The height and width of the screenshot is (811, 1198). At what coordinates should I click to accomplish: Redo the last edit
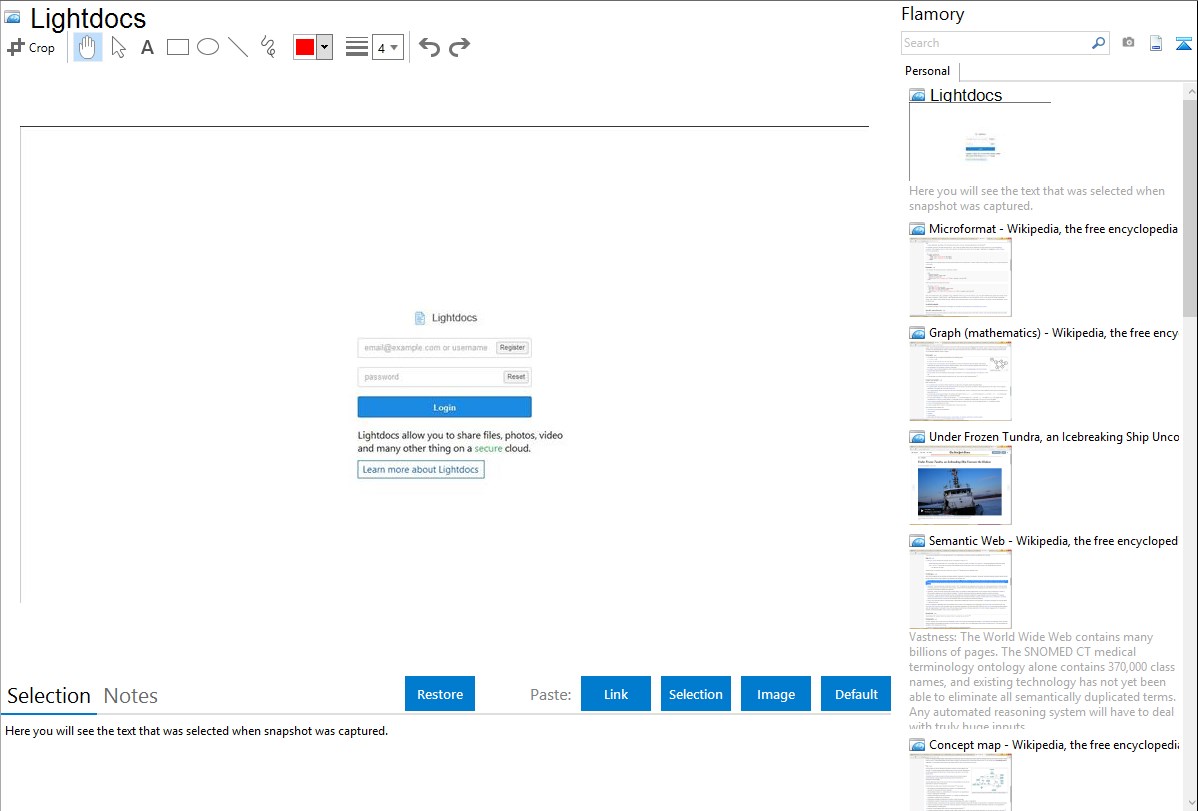pos(459,47)
